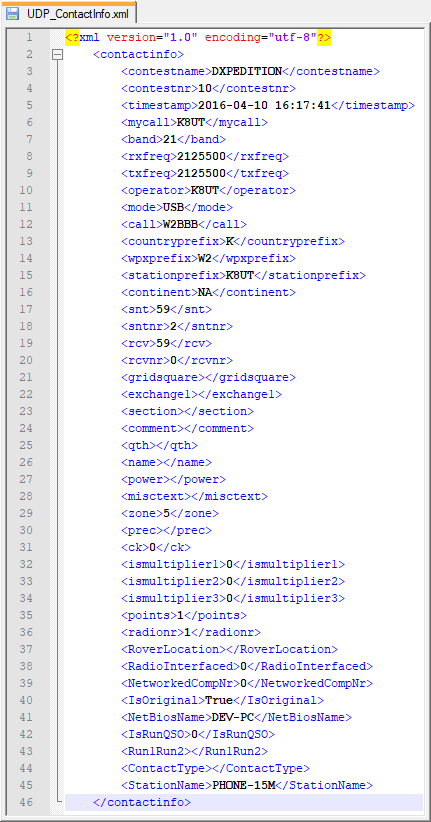Click line number 1 in margin
This screenshot has width=431, height=822.
click(x=28, y=37)
